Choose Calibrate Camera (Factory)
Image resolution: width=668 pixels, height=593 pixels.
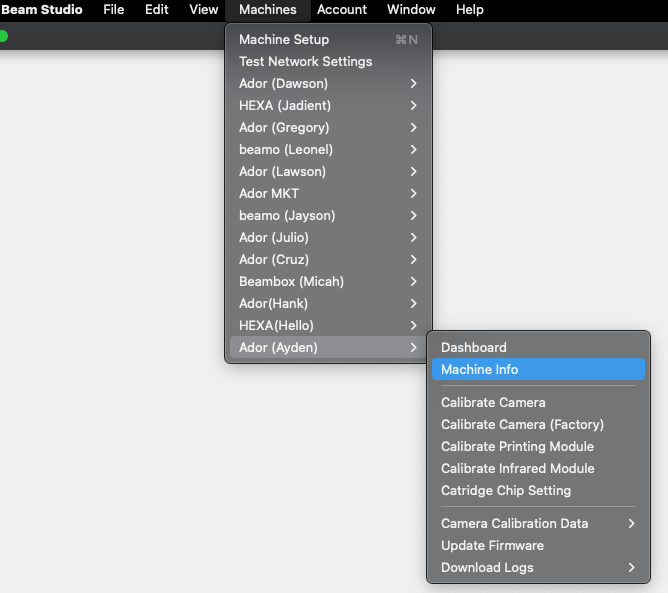click(538, 424)
